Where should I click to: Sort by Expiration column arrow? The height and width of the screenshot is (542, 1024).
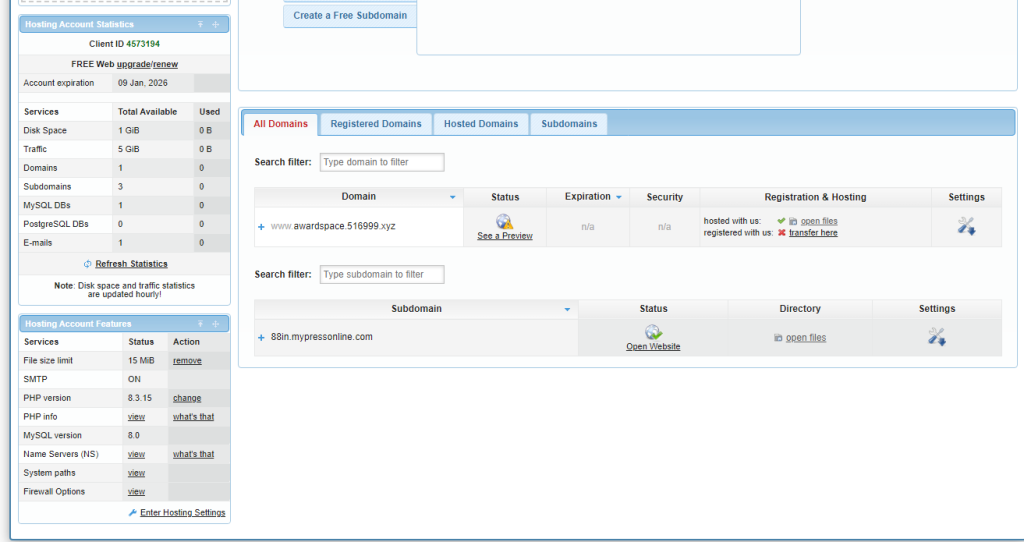tap(619, 197)
